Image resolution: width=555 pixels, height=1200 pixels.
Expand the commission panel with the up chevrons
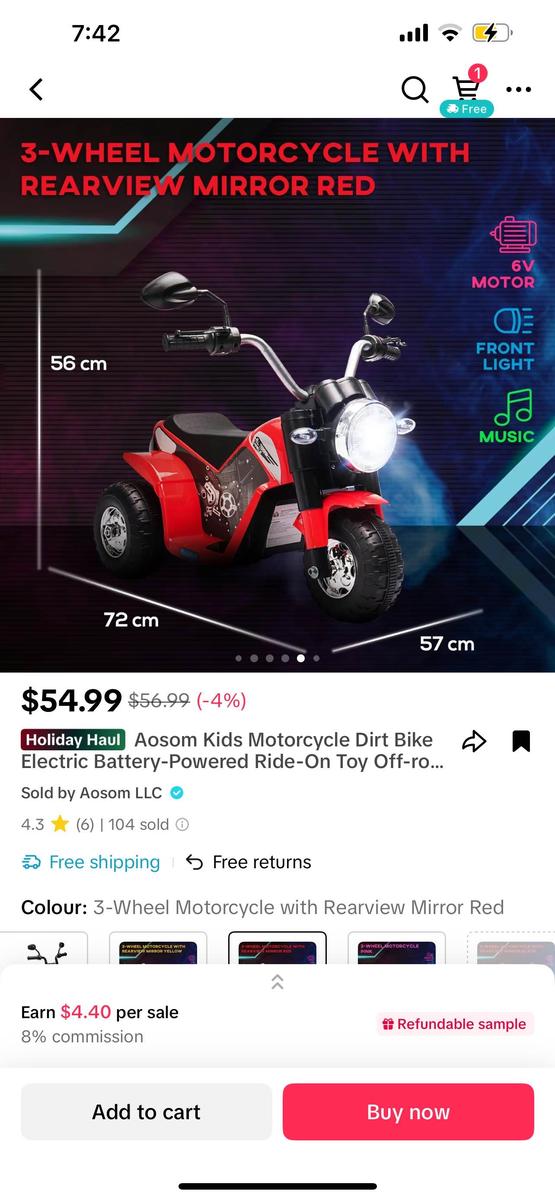coord(277,982)
